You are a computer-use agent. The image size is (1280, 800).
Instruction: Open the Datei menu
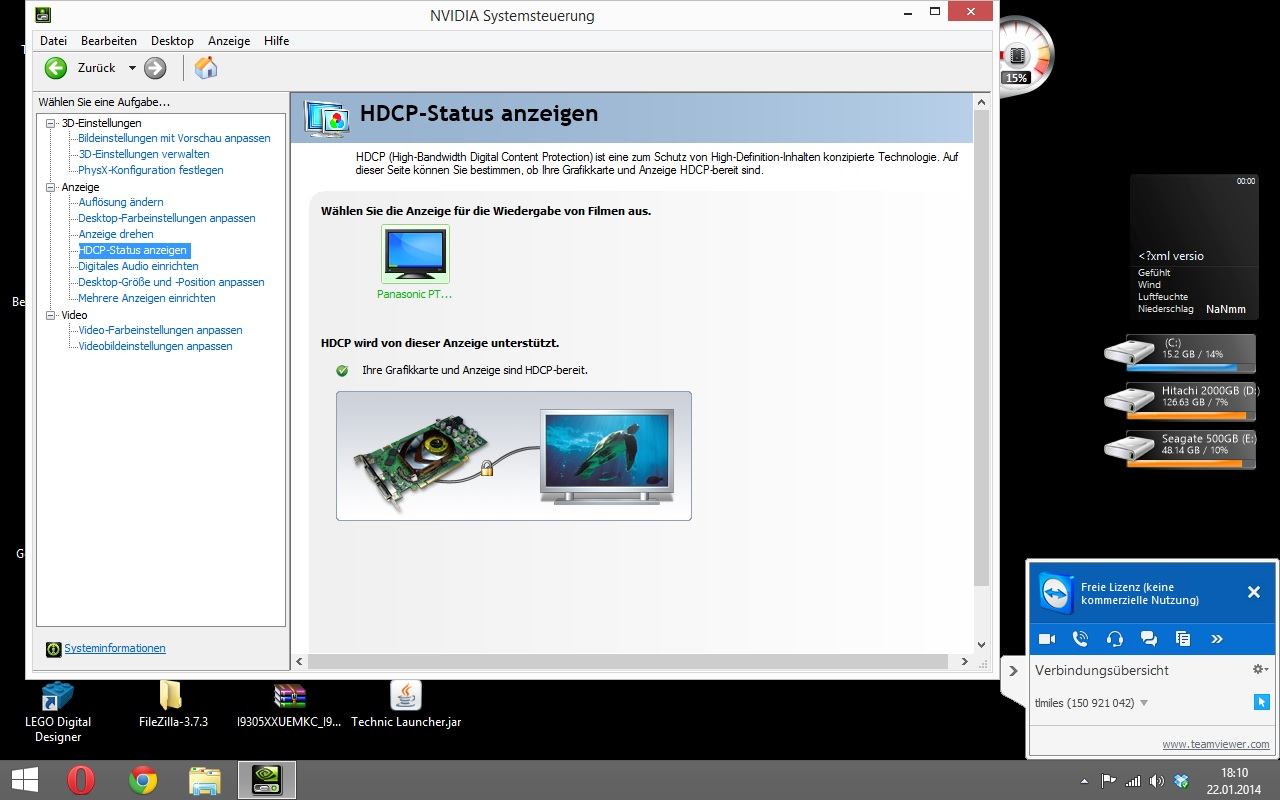pos(53,41)
